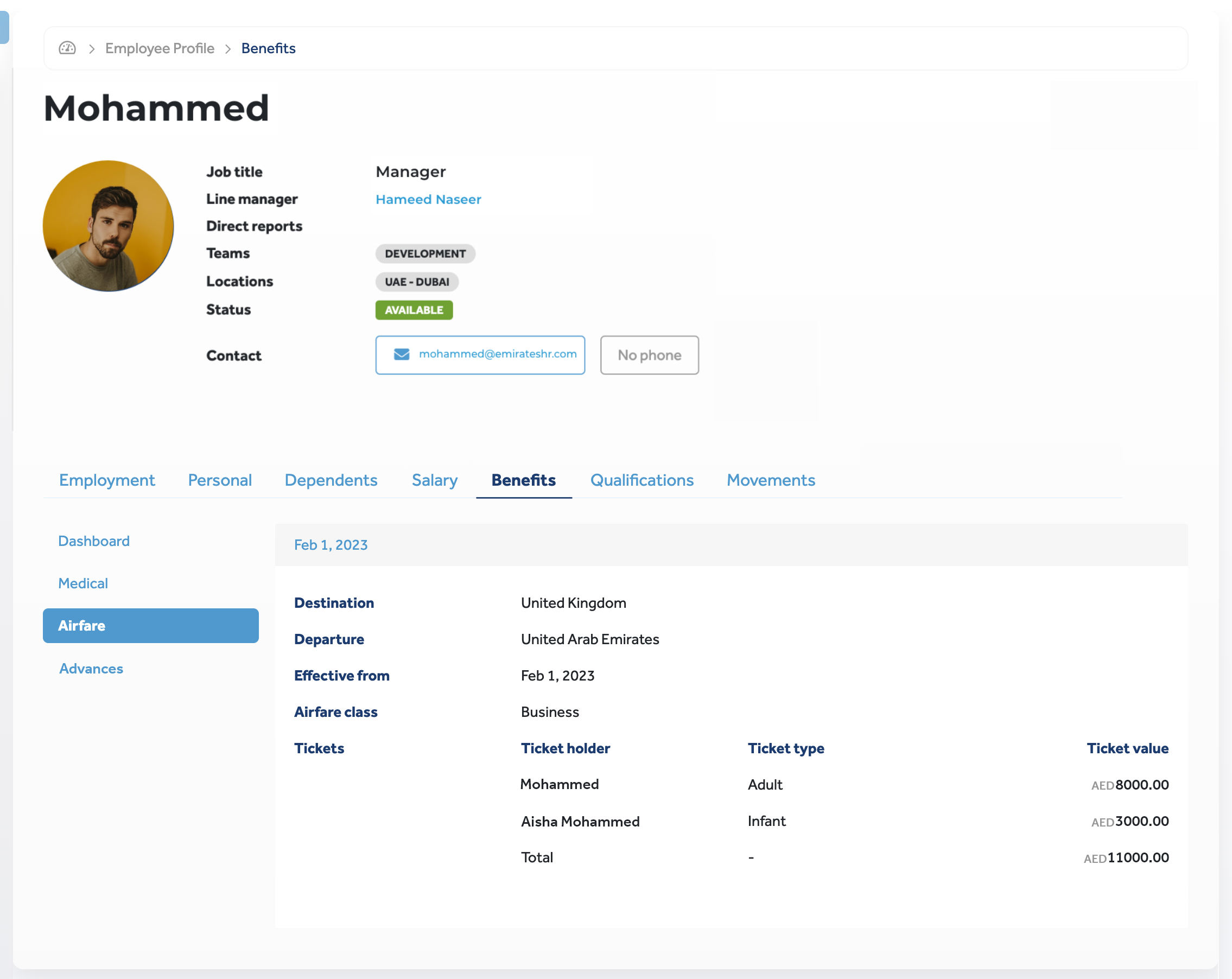Screen dimensions: 1232x979
Task: Click the Benefits breadcrumb item
Action: click(x=268, y=48)
